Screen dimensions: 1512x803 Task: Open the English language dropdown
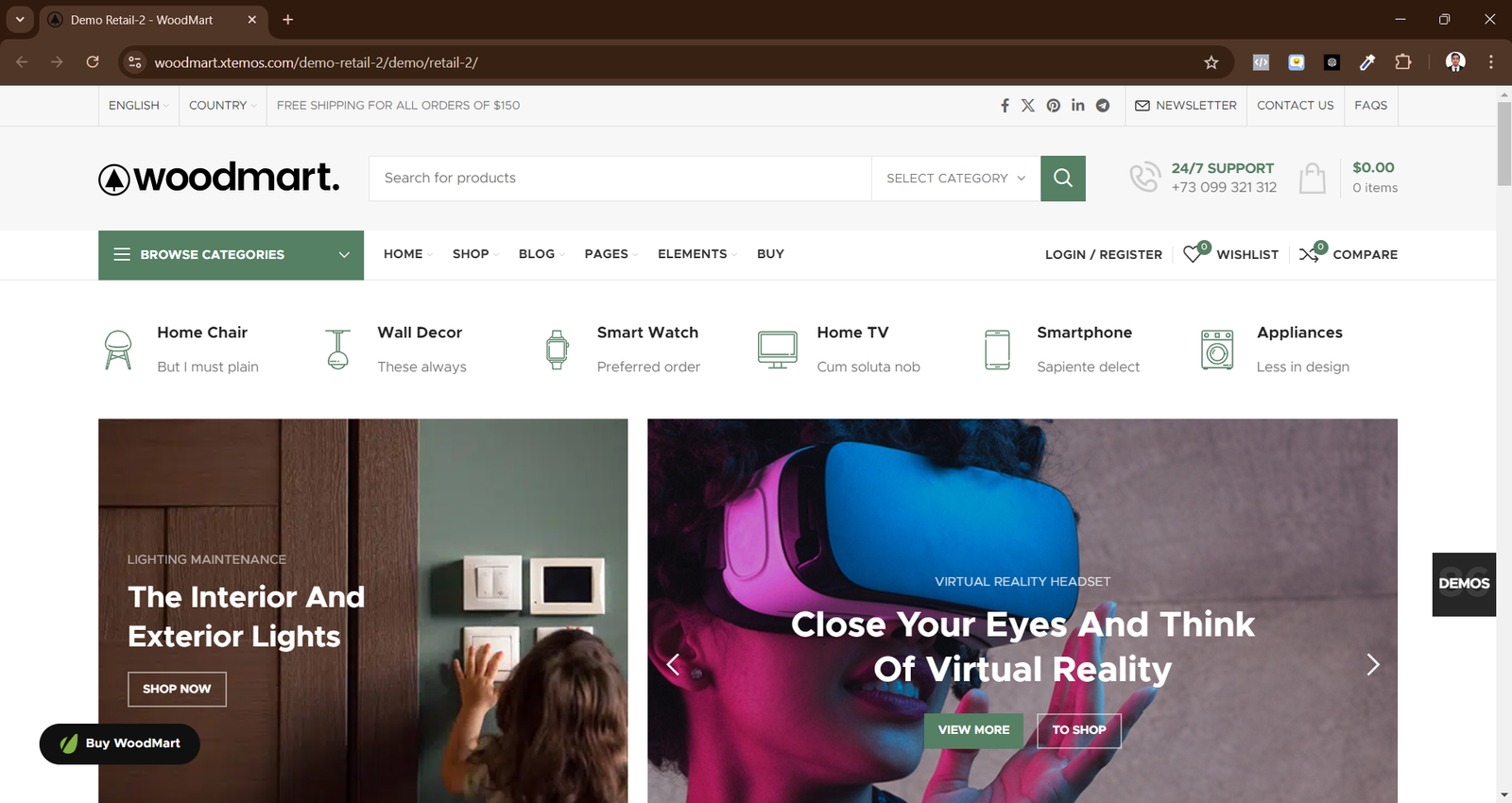pos(138,106)
